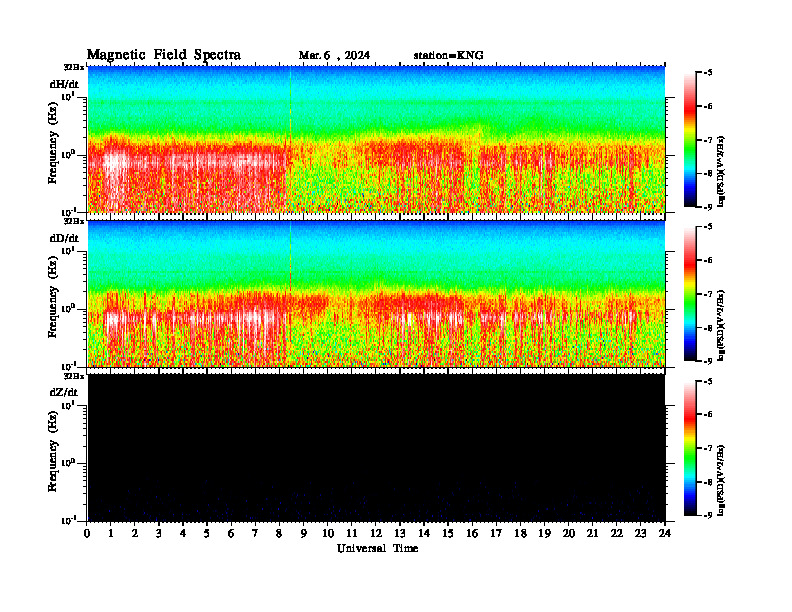
Task: Click hour tick label '9' on time axis
Action: tap(303, 533)
